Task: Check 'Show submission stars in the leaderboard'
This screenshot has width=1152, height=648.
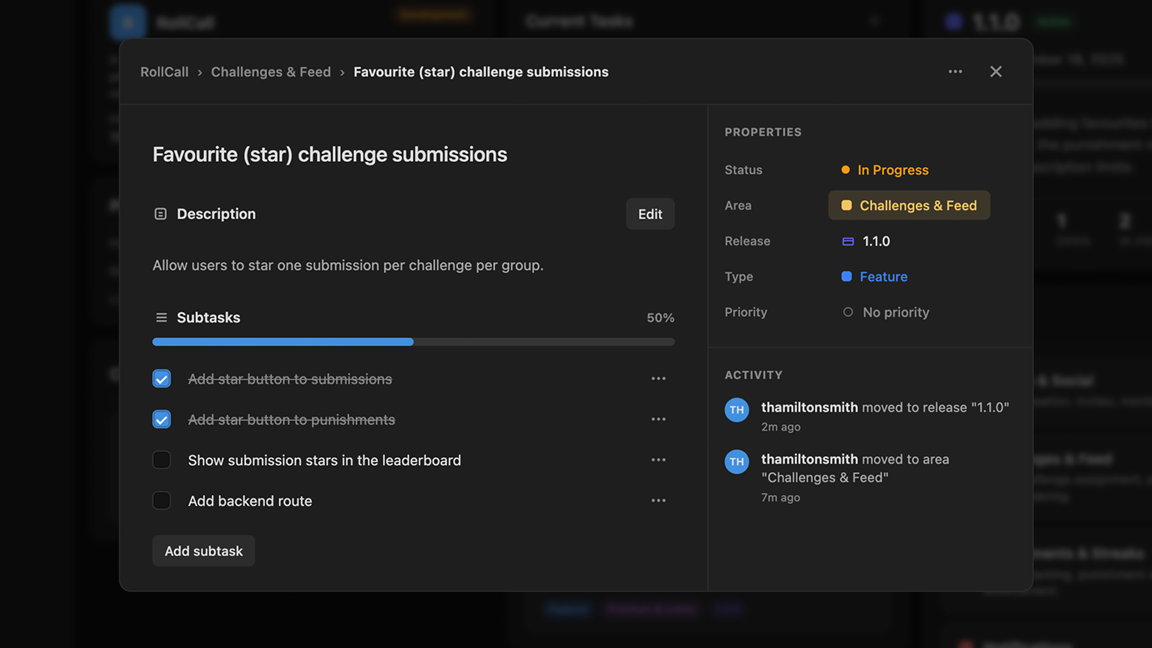Action: pos(162,460)
